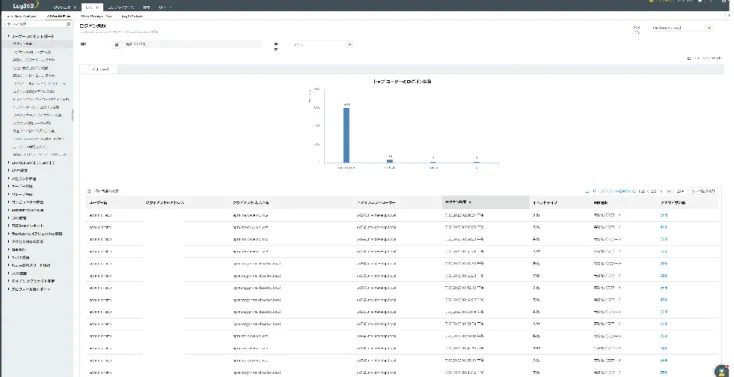The image size is (734, 377).
Task: Open the domain dropdown at top right
Action: [682, 28]
